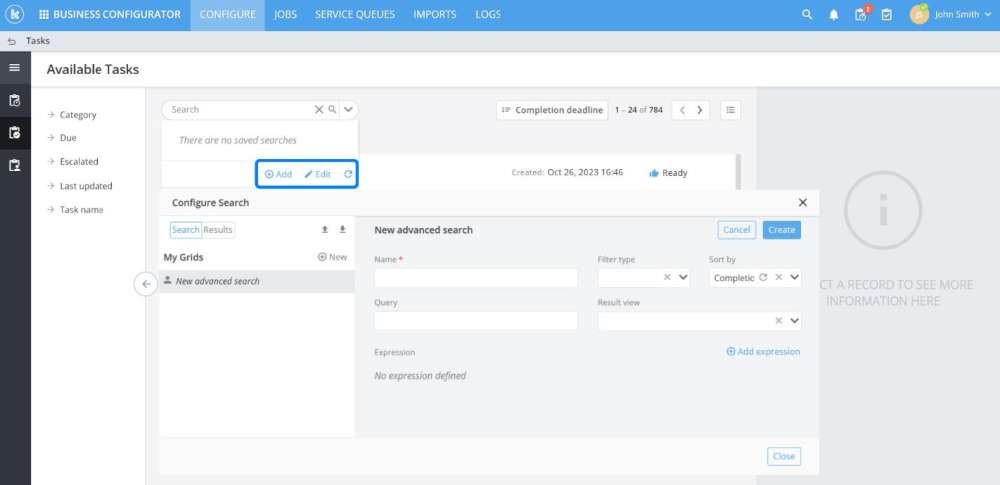Open Sort by dropdown

[x=794, y=278]
